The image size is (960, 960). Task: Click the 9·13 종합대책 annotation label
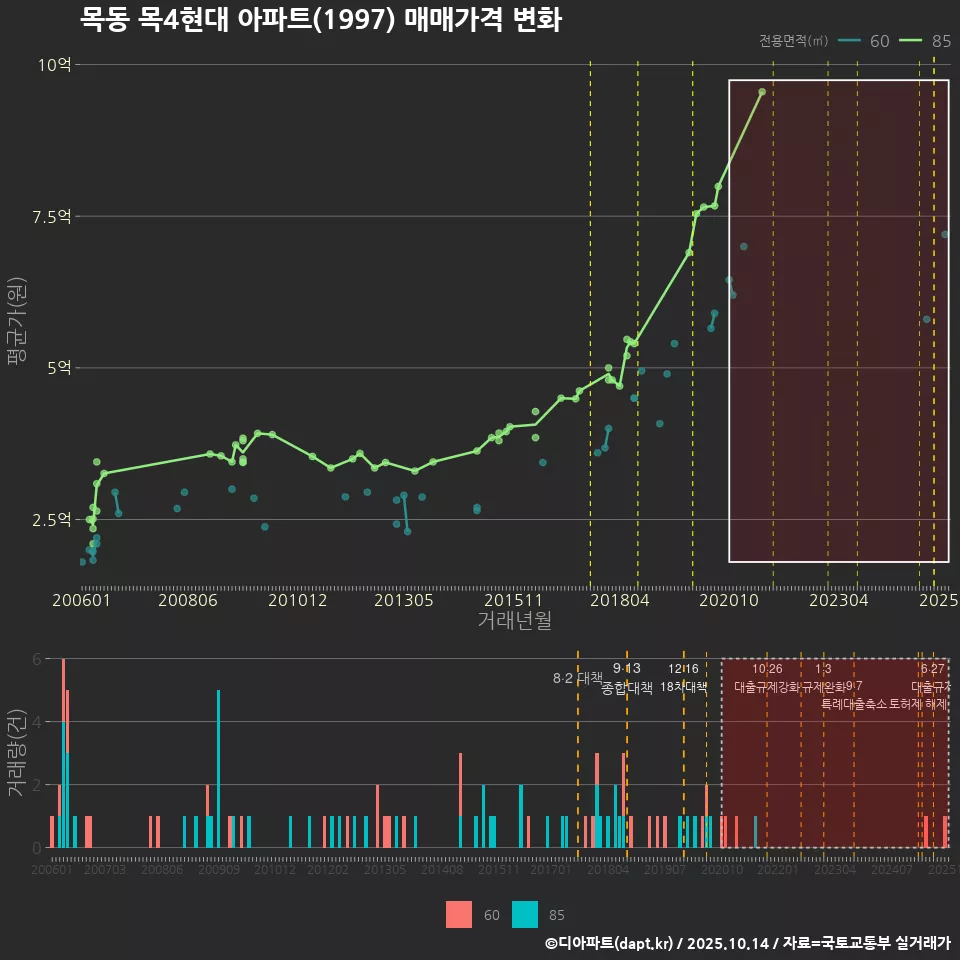click(627, 678)
